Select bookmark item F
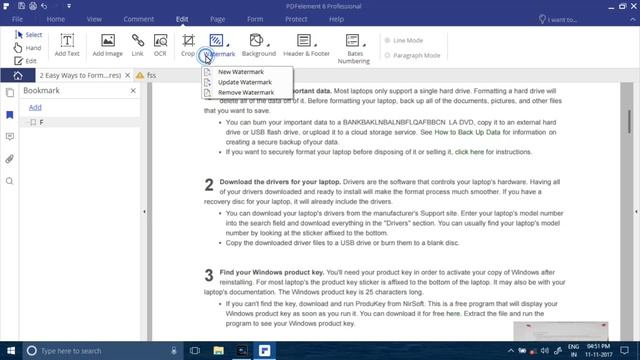Image resolution: width=640 pixels, height=360 pixels. [x=41, y=122]
